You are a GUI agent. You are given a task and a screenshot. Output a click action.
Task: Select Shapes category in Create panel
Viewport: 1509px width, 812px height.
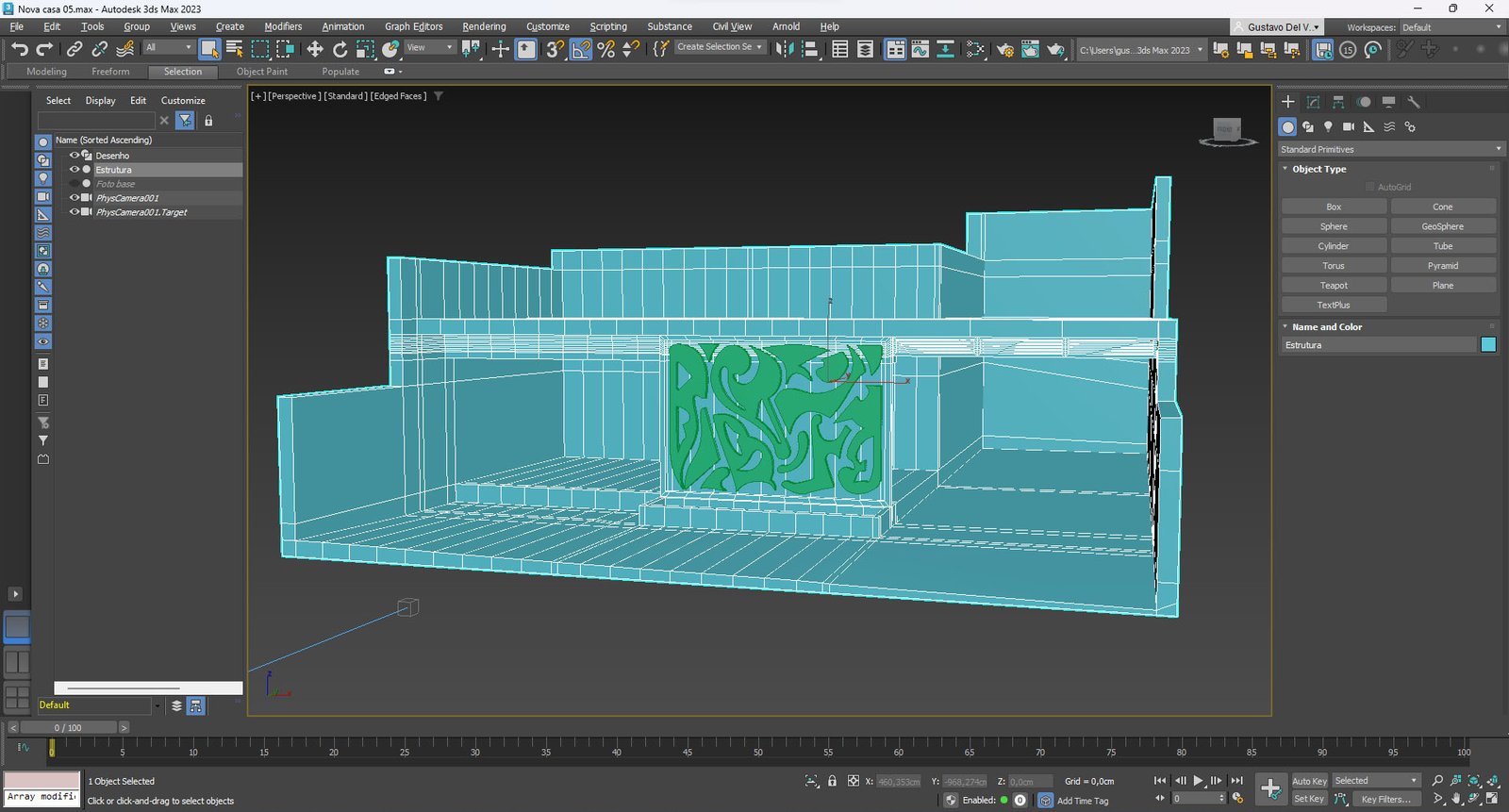pyautogui.click(x=1308, y=126)
